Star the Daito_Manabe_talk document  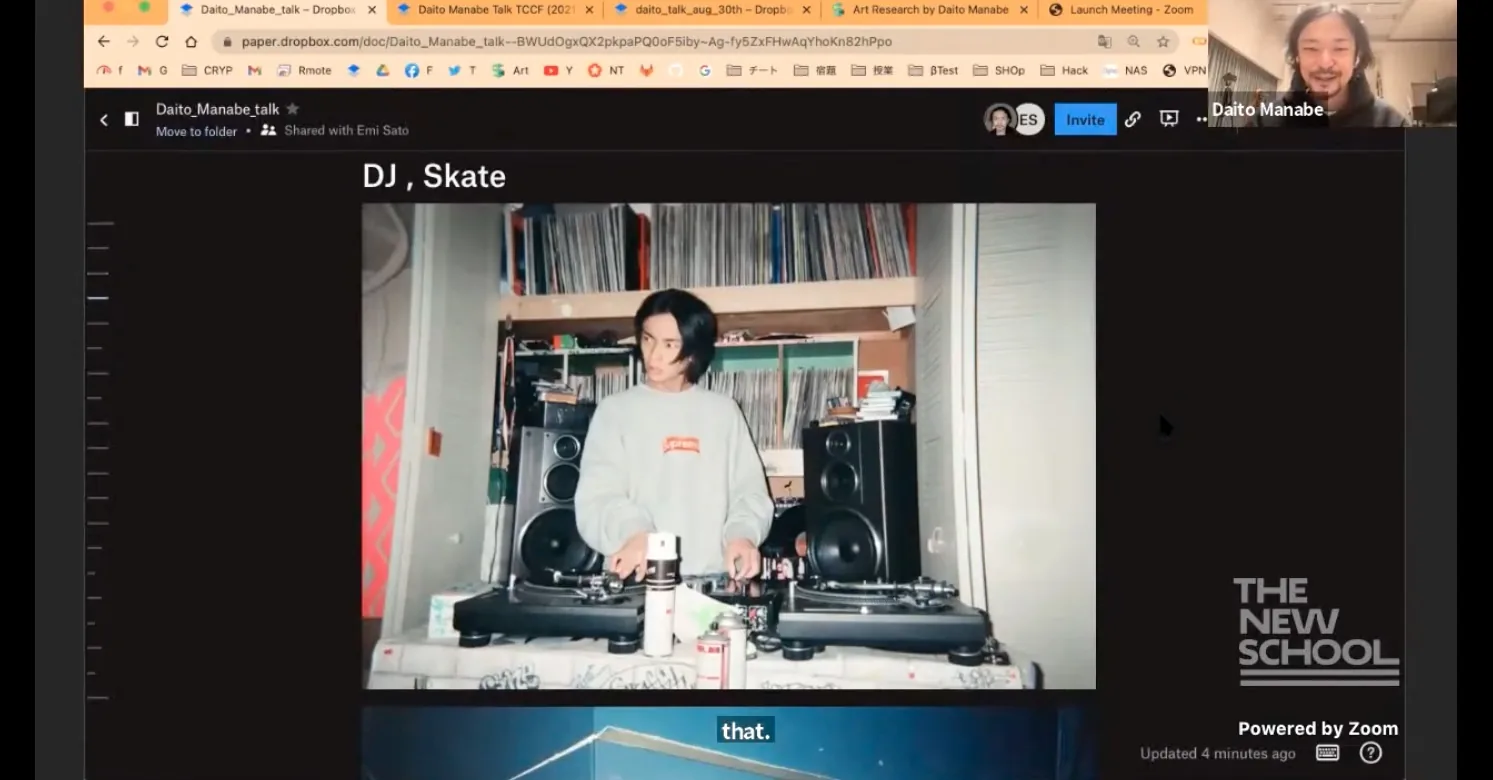pos(293,109)
